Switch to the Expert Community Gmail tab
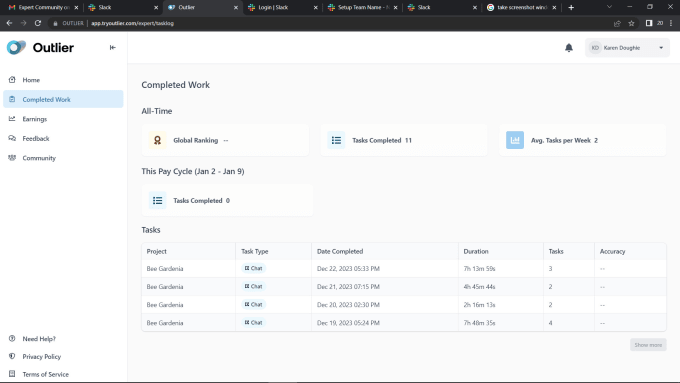Screen dimensions: 680x383 pyautogui.click(x=44, y=7)
